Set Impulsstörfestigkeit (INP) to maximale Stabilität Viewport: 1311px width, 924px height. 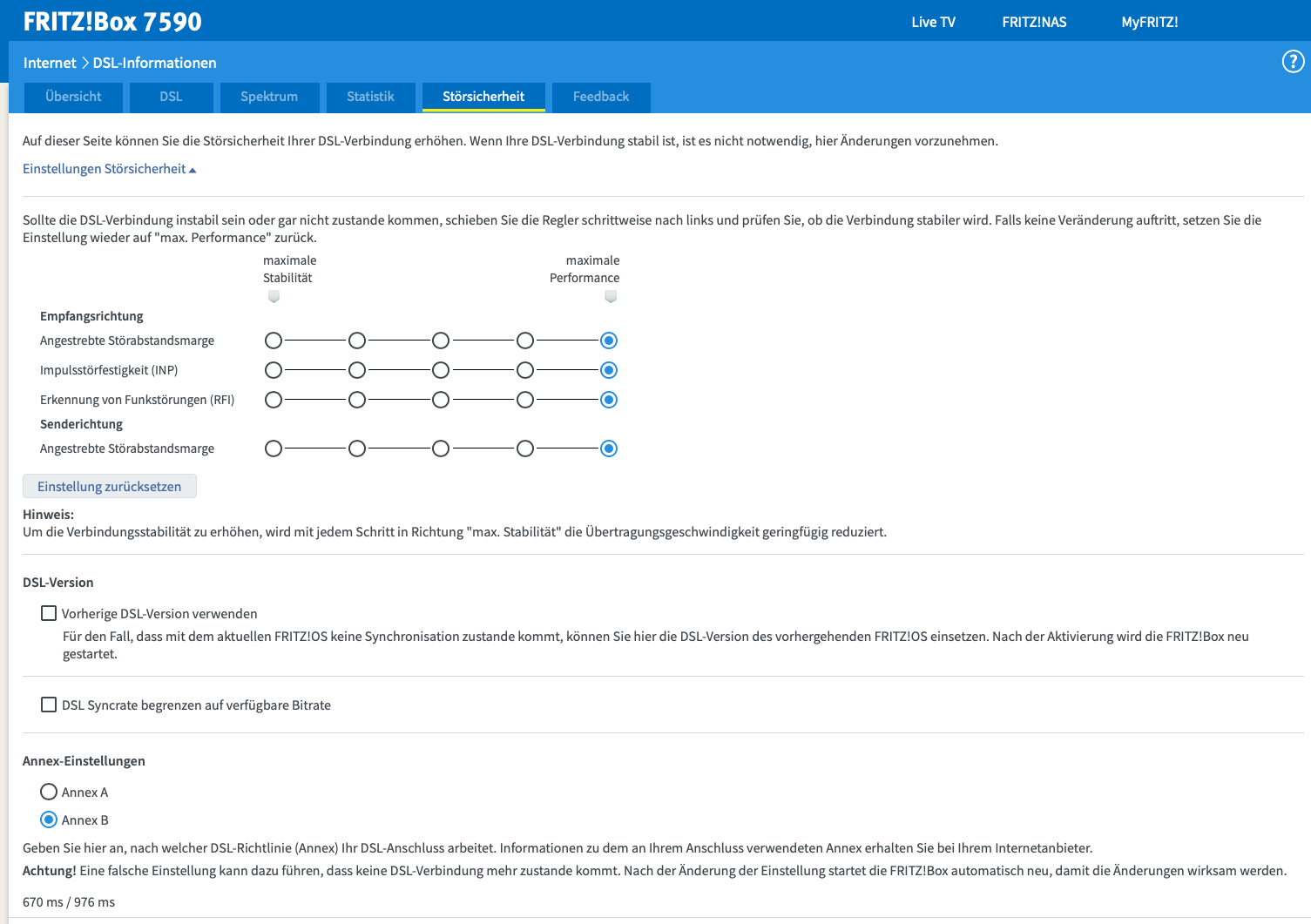[x=274, y=370]
